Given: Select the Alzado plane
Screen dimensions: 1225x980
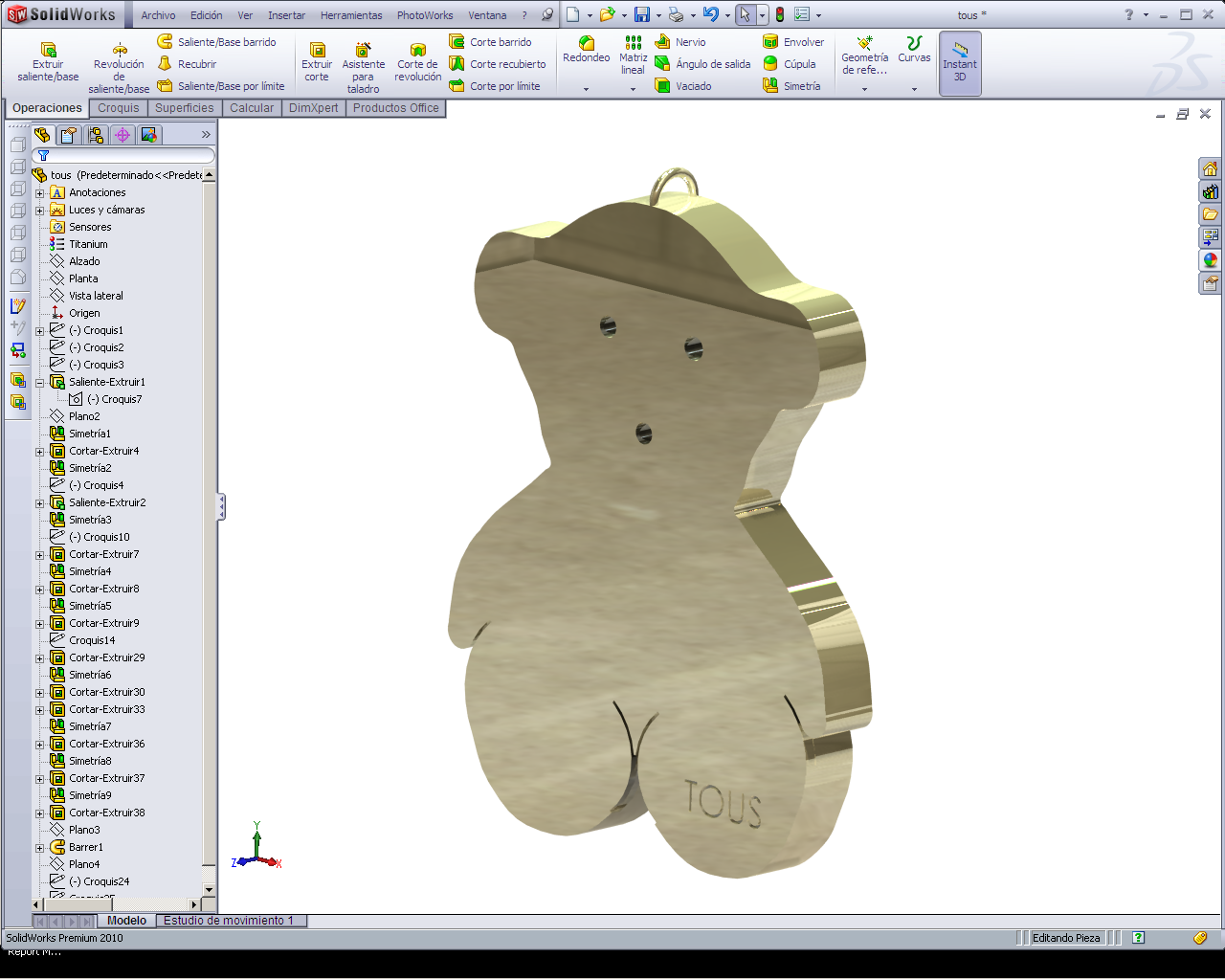Looking at the screenshot, I should 76,261.
